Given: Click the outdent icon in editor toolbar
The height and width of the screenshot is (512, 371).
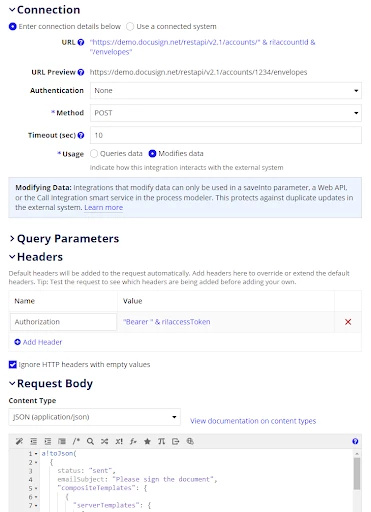Looking at the screenshot, I should point(34,441).
